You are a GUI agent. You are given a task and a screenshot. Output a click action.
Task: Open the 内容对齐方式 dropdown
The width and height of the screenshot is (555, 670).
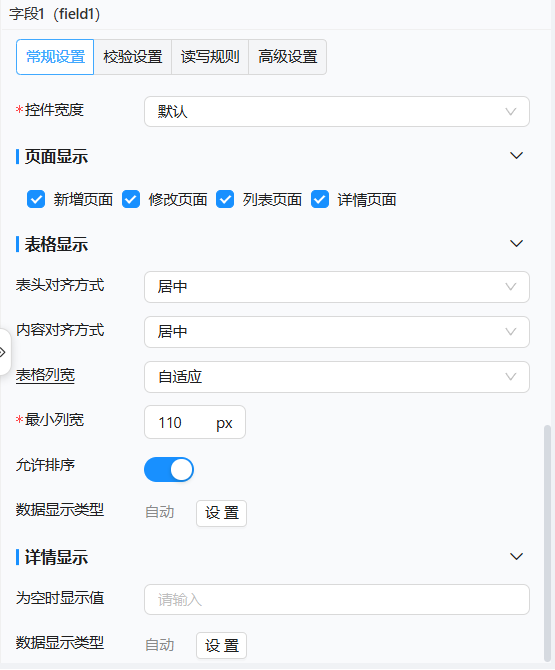click(x=337, y=332)
